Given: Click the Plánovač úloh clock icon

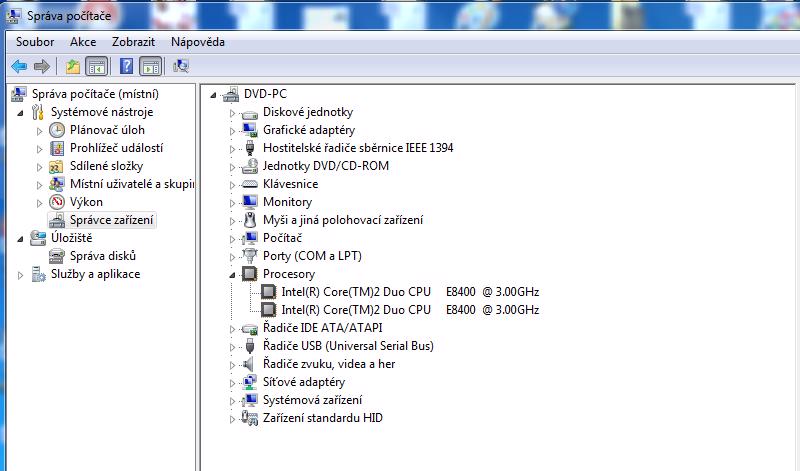Looking at the screenshot, I should tap(57, 130).
